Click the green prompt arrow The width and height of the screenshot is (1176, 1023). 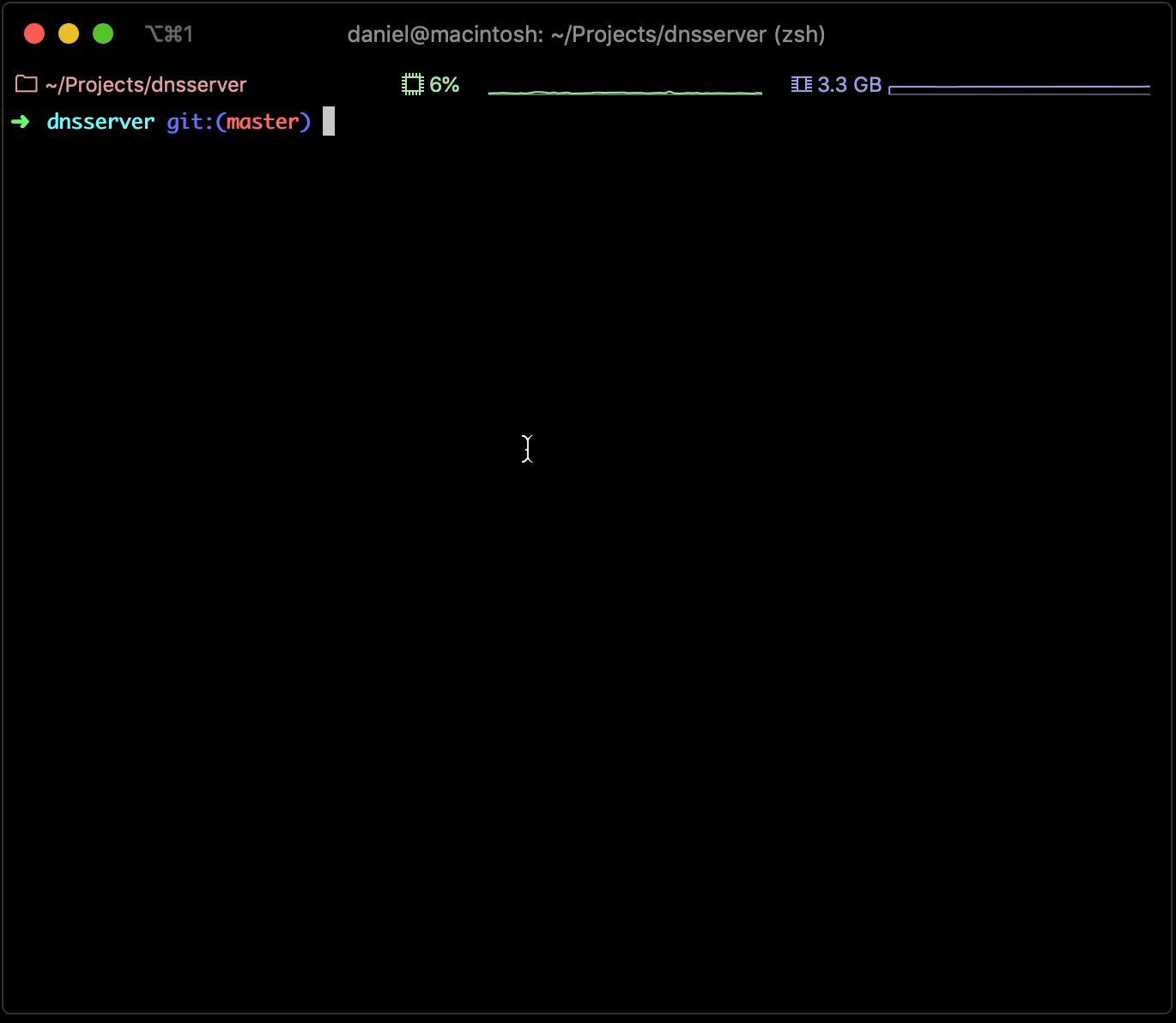coord(20,121)
